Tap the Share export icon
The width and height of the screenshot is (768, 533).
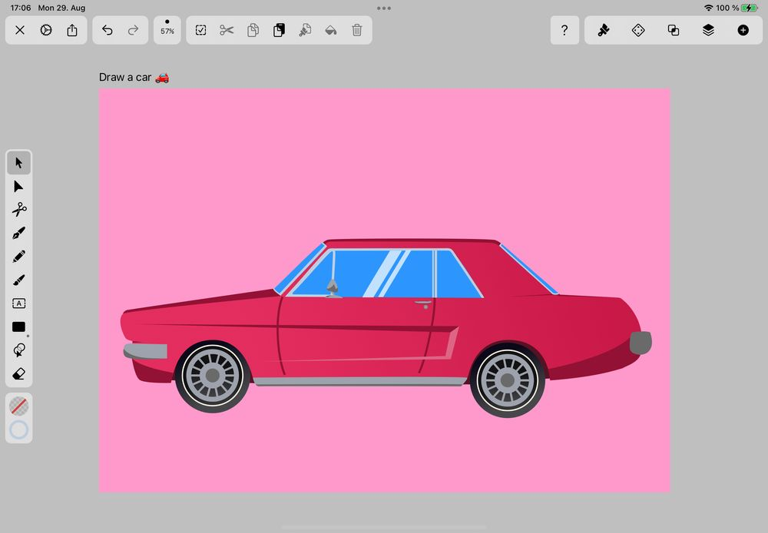(72, 30)
